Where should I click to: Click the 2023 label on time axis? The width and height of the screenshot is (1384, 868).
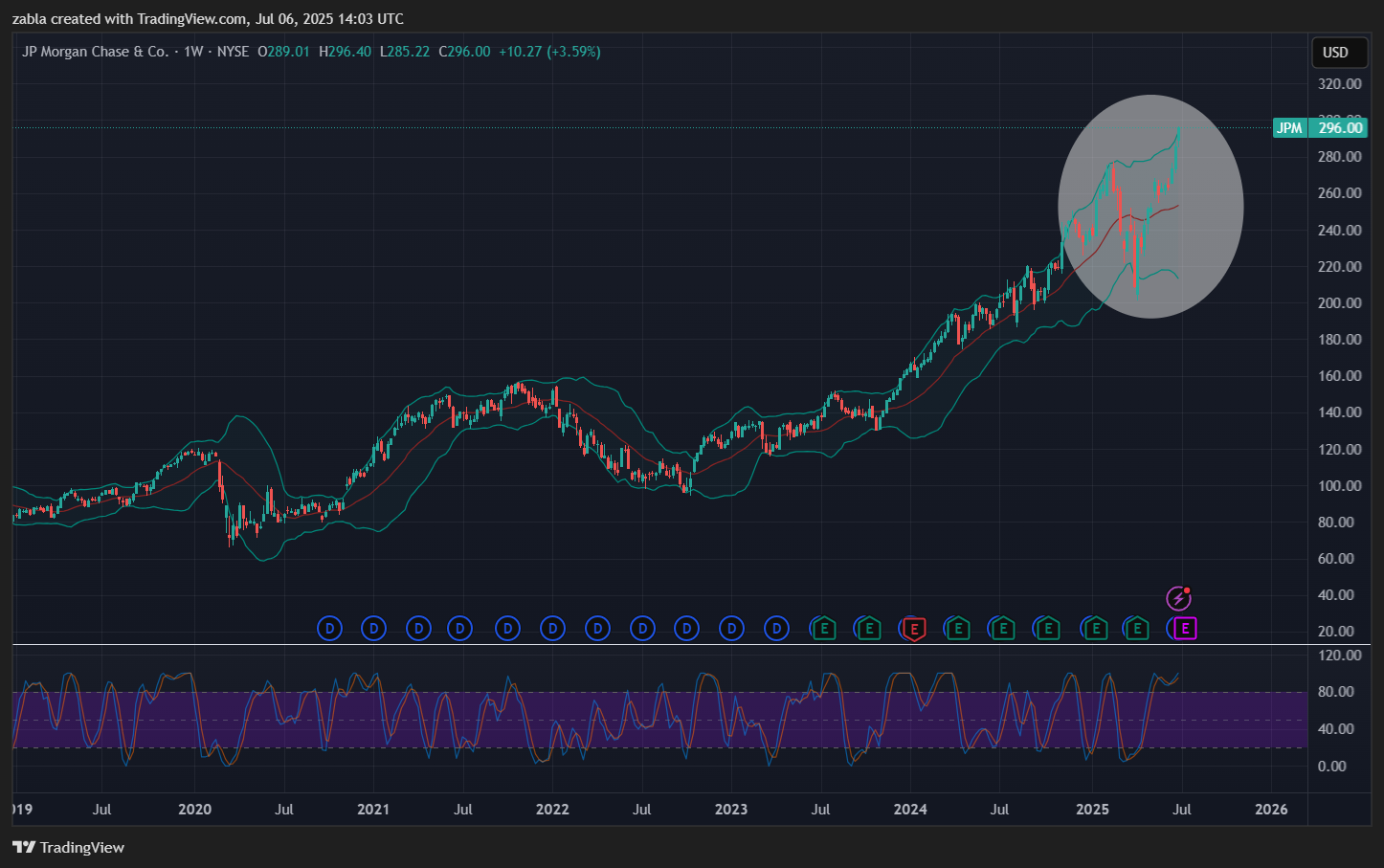[x=731, y=810]
